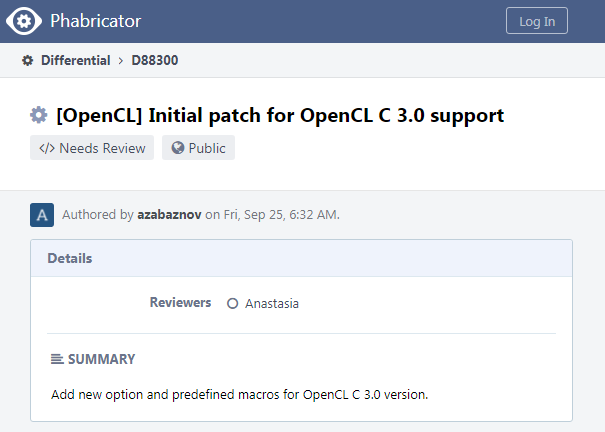
Task: Click the gear icon beside revision title
Action: point(39,115)
